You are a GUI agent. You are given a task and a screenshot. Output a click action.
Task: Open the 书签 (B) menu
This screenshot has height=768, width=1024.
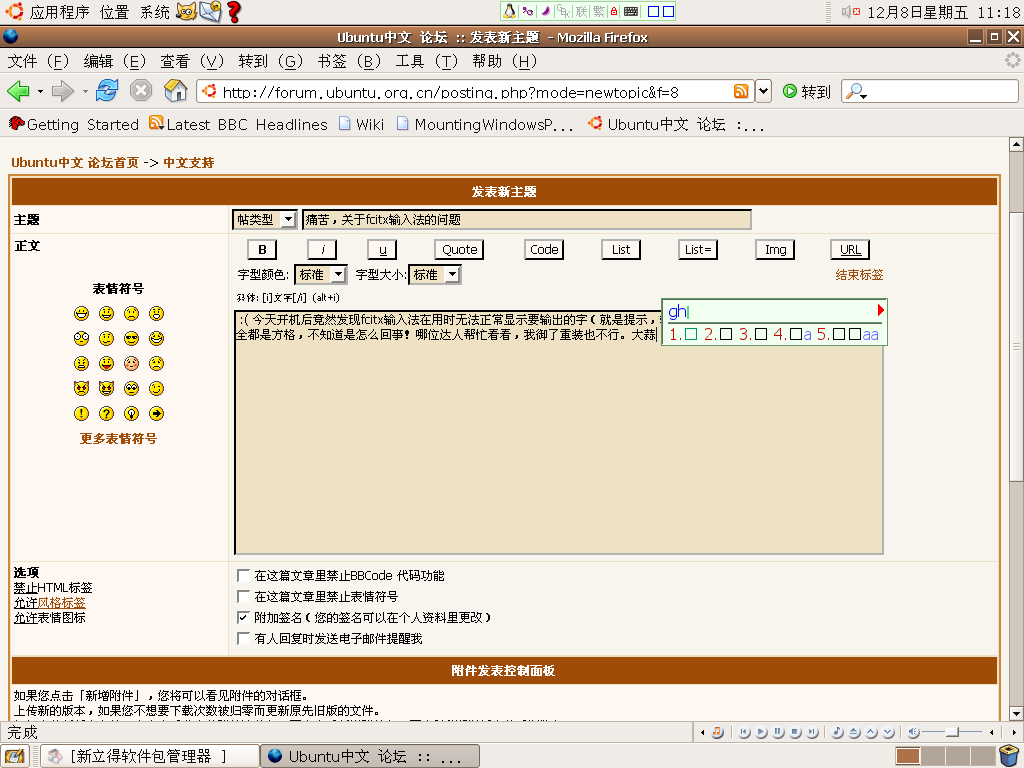pyautogui.click(x=349, y=61)
